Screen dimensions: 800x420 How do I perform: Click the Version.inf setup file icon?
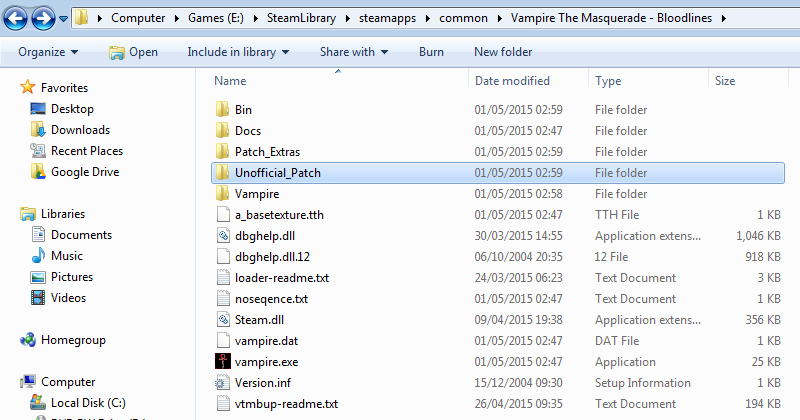click(222, 382)
